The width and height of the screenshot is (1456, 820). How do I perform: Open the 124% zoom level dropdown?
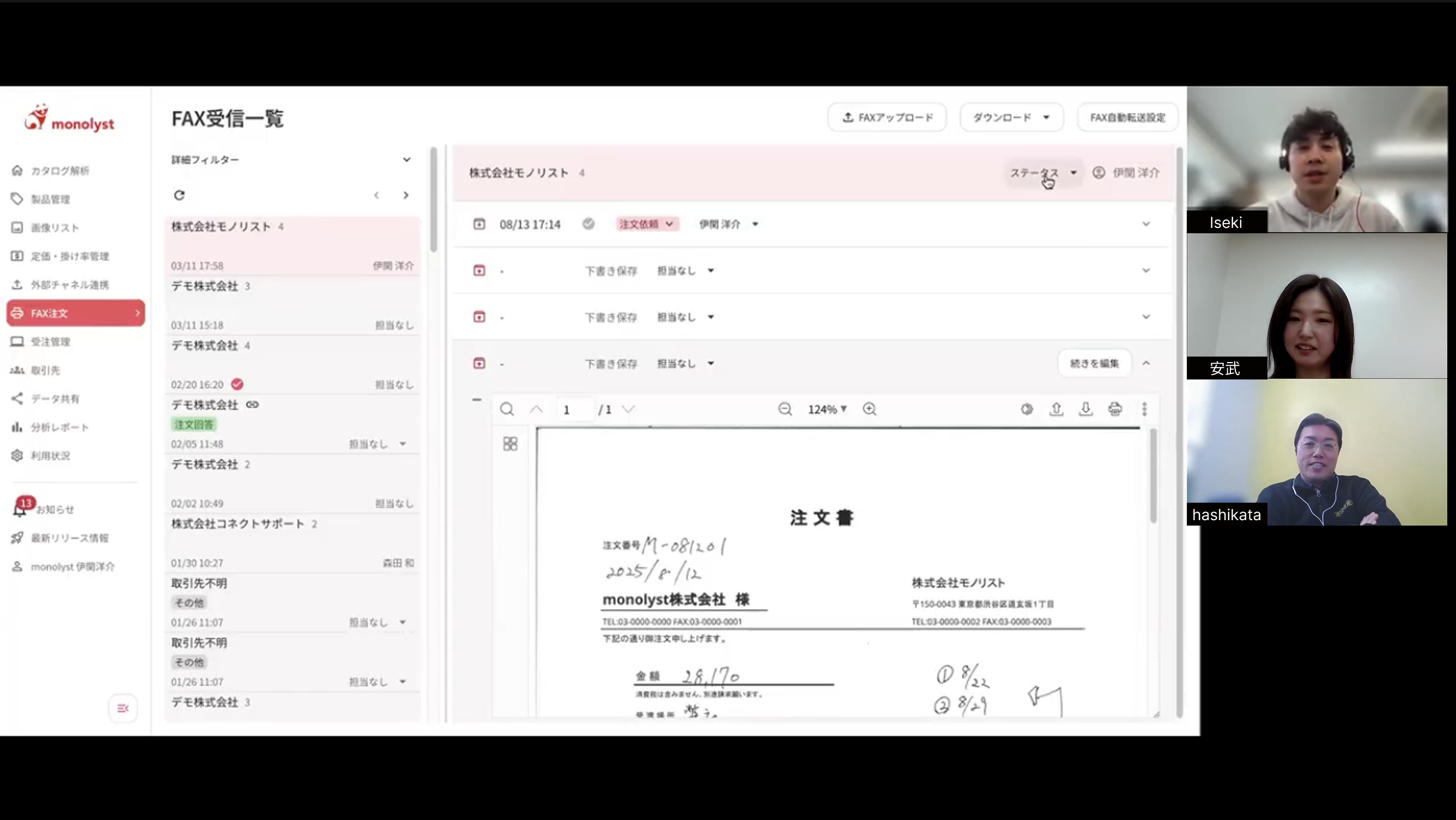point(827,409)
